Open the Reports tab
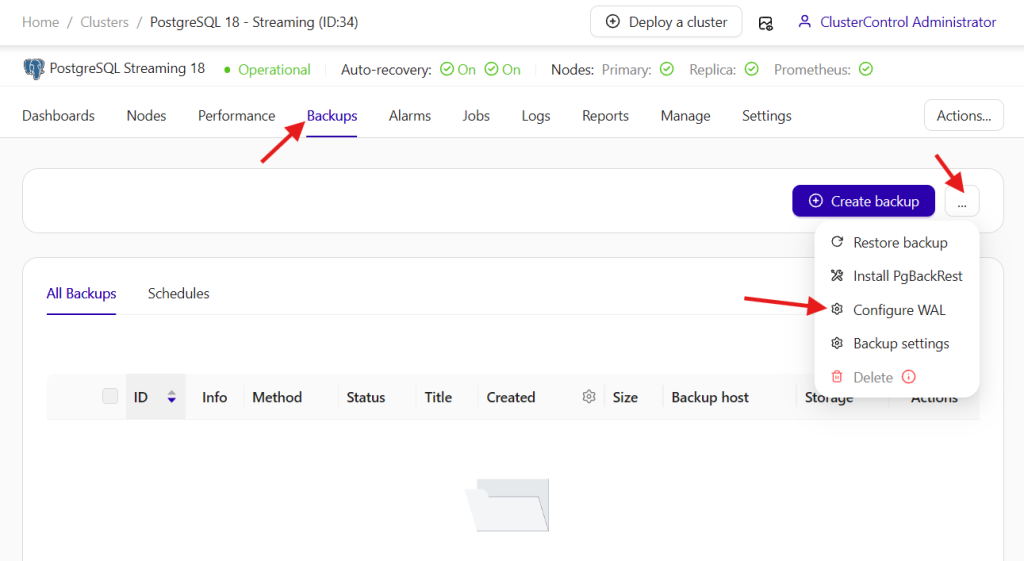The image size is (1024, 561). [x=605, y=116]
